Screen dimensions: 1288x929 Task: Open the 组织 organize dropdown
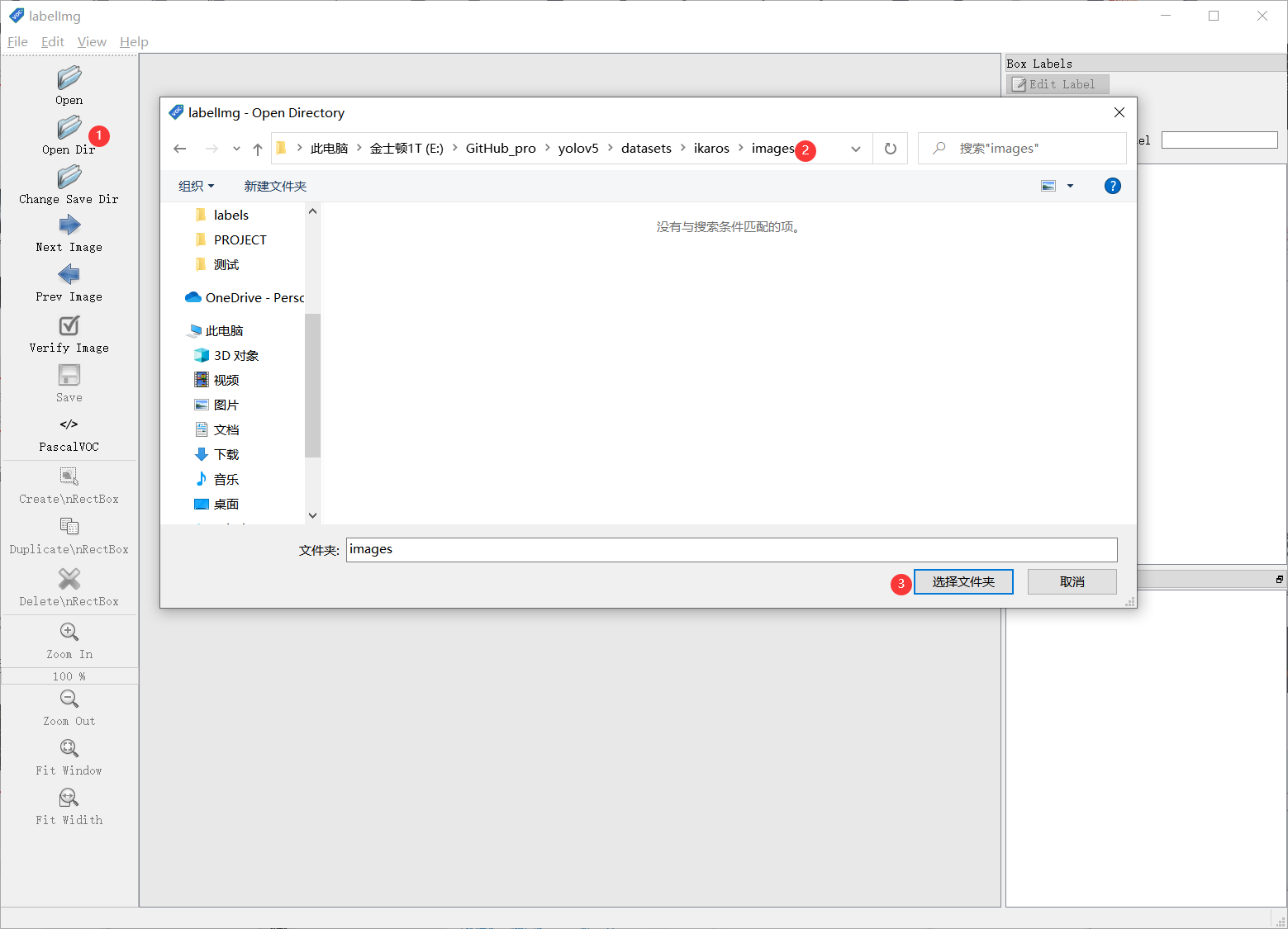(197, 187)
